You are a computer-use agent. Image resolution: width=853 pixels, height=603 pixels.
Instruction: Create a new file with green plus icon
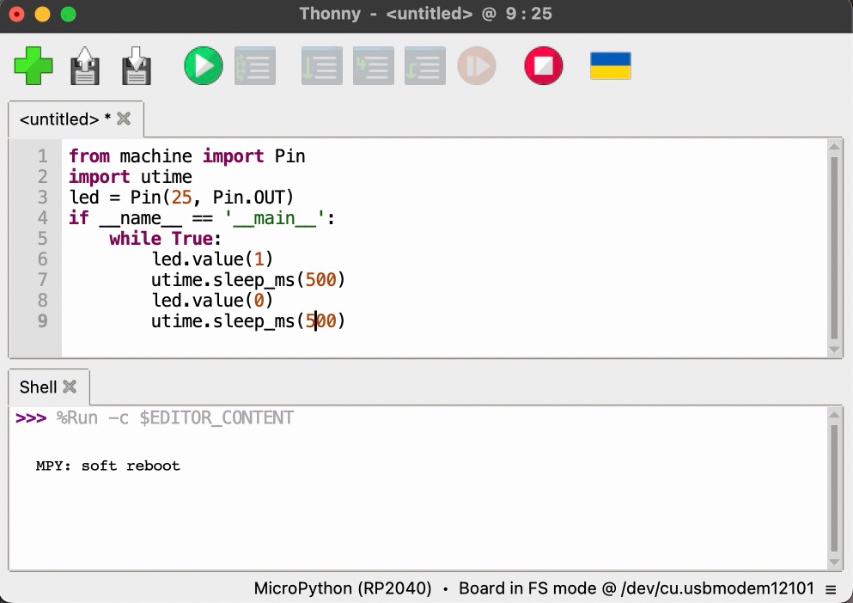click(x=33, y=66)
